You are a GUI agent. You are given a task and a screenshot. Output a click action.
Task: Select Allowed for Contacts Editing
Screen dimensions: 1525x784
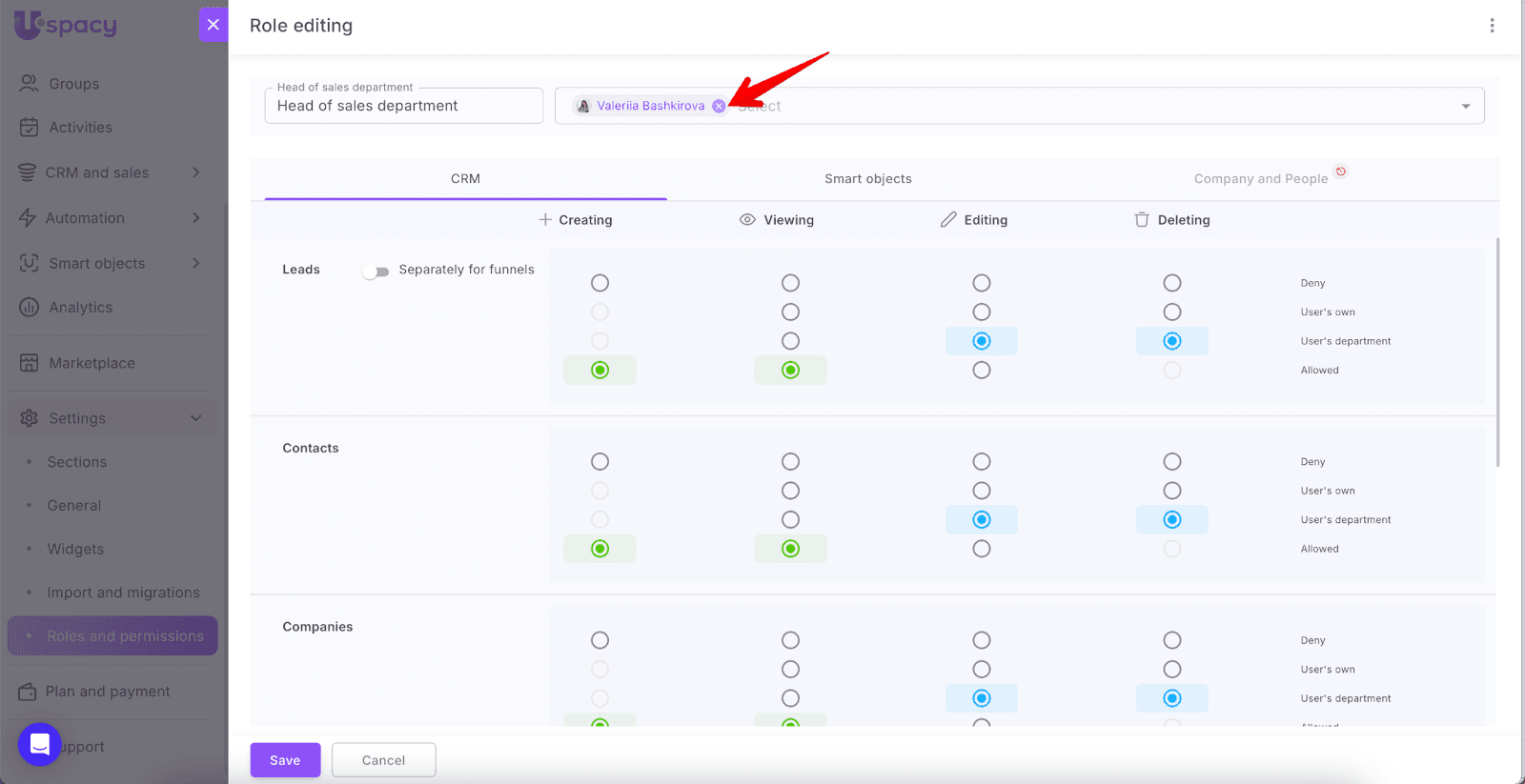pos(981,549)
